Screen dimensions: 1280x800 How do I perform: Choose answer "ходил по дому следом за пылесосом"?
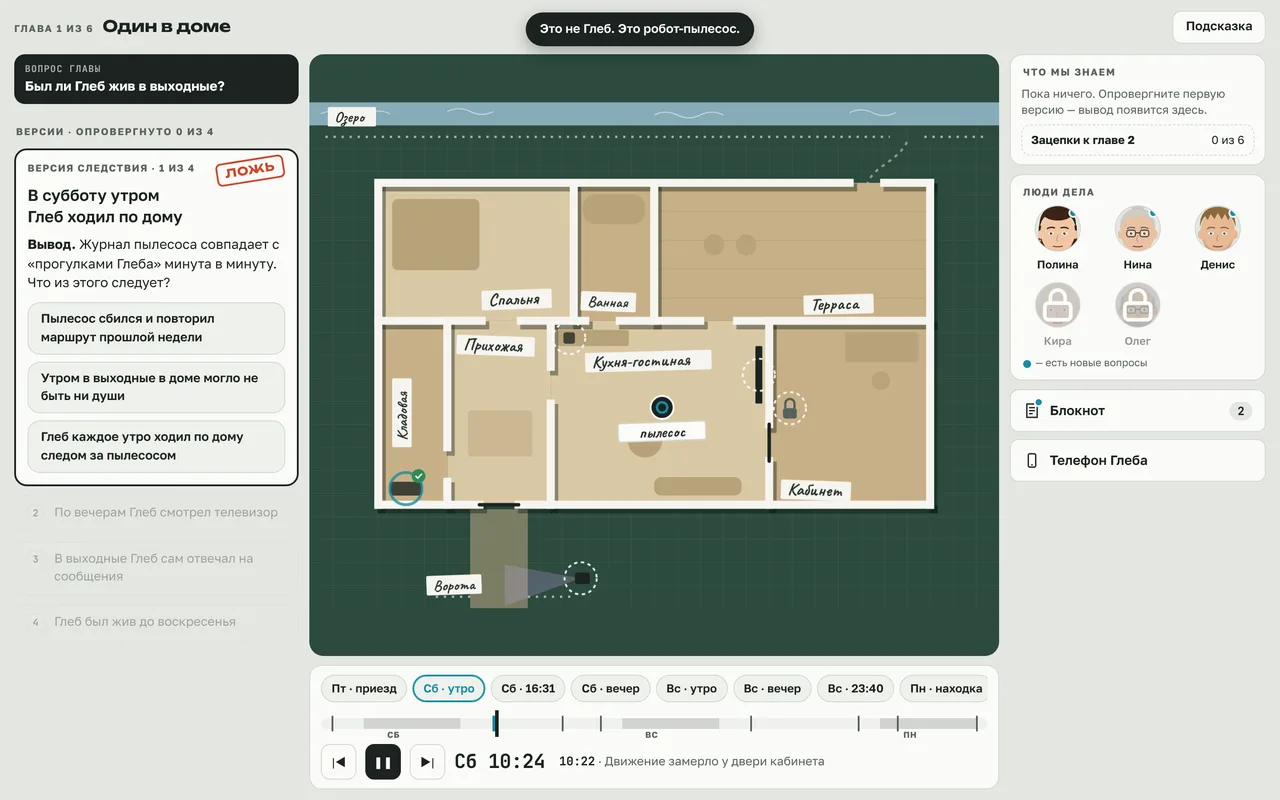tap(156, 446)
